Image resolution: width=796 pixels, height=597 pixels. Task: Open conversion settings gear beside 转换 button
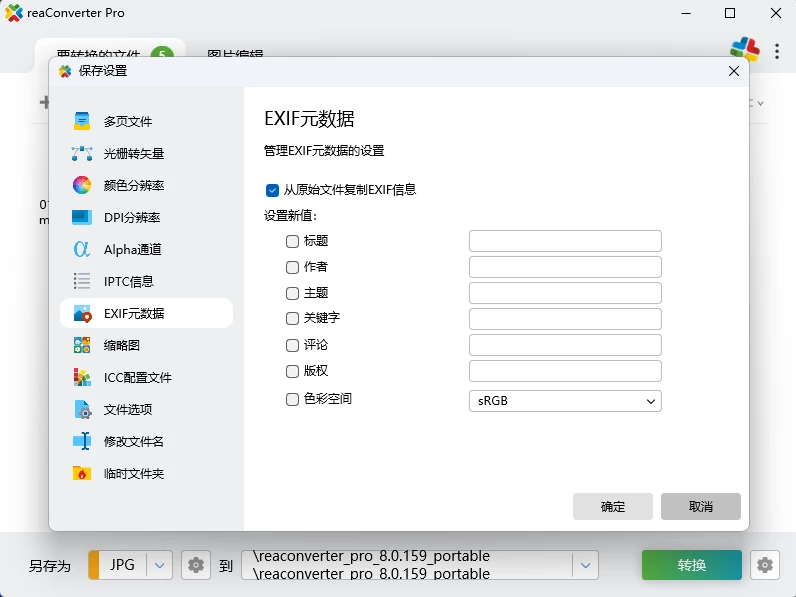765,565
